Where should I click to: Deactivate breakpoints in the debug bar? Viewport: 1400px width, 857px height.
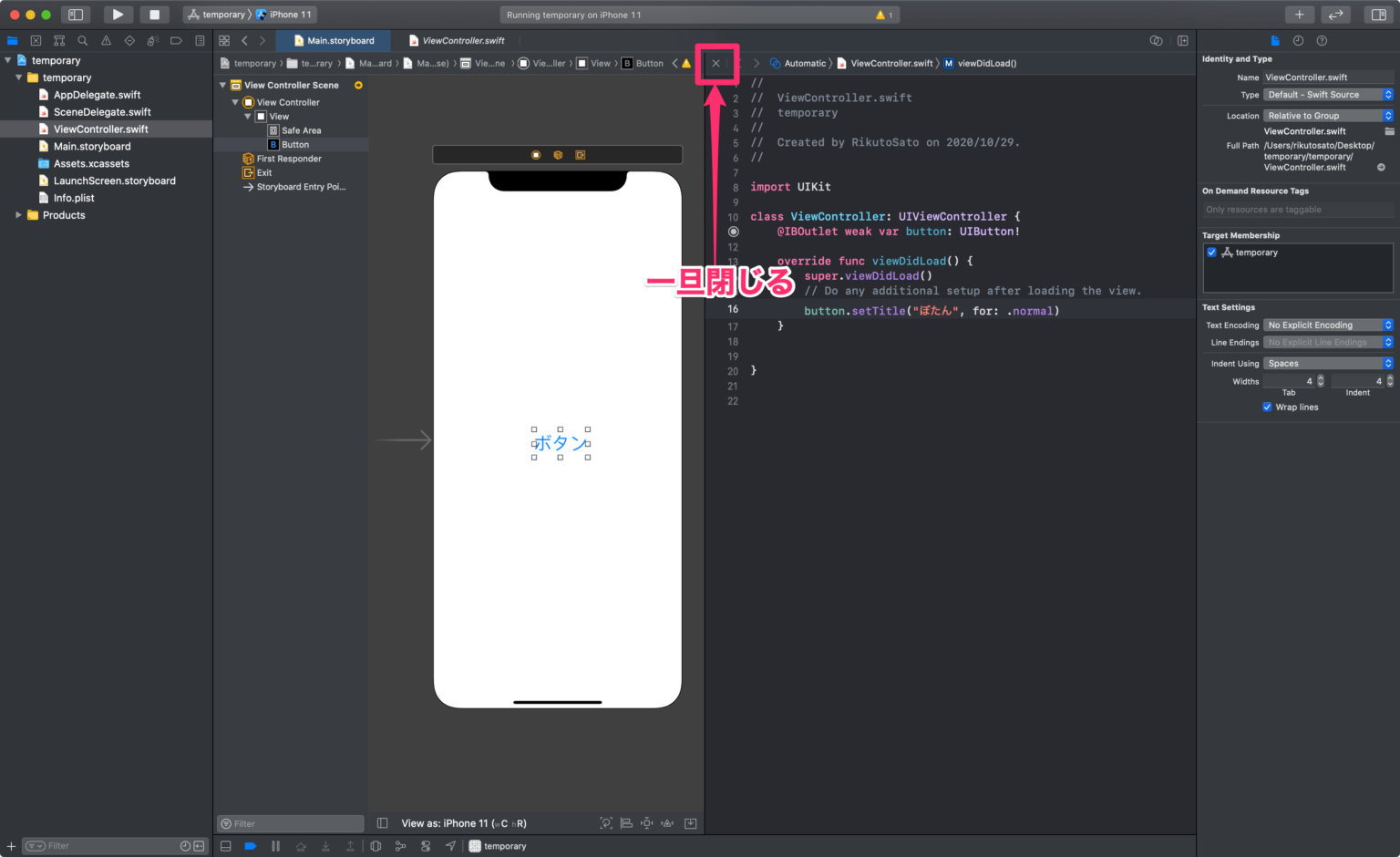click(251, 845)
